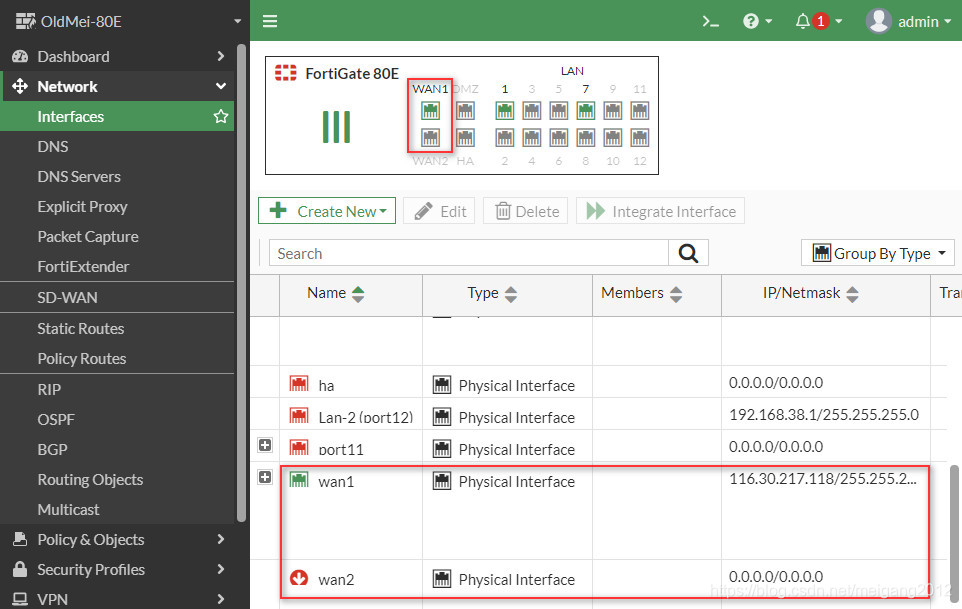Click the Edit button
The height and width of the screenshot is (609, 962).
pyautogui.click(x=439, y=211)
